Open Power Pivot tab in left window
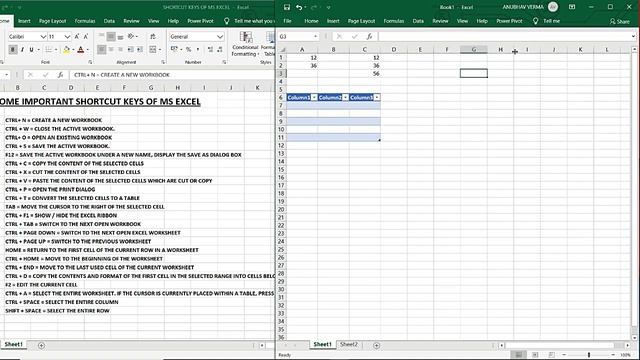Image resolution: width=640 pixels, height=360 pixels. pos(200,21)
